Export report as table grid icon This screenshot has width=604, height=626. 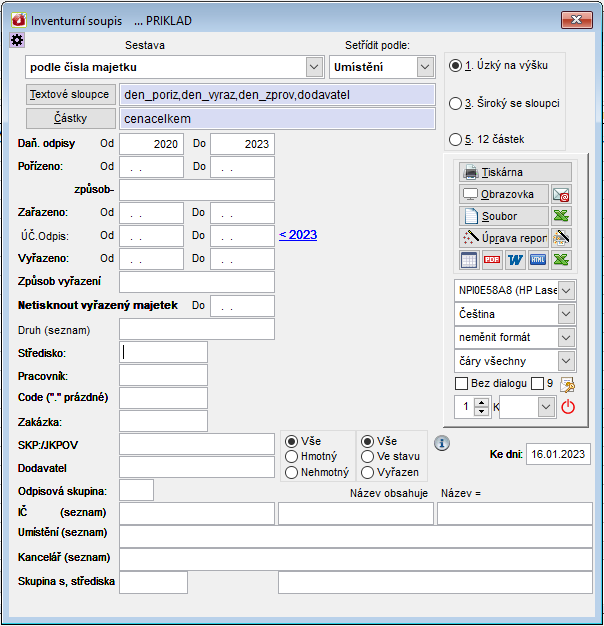(x=469, y=260)
